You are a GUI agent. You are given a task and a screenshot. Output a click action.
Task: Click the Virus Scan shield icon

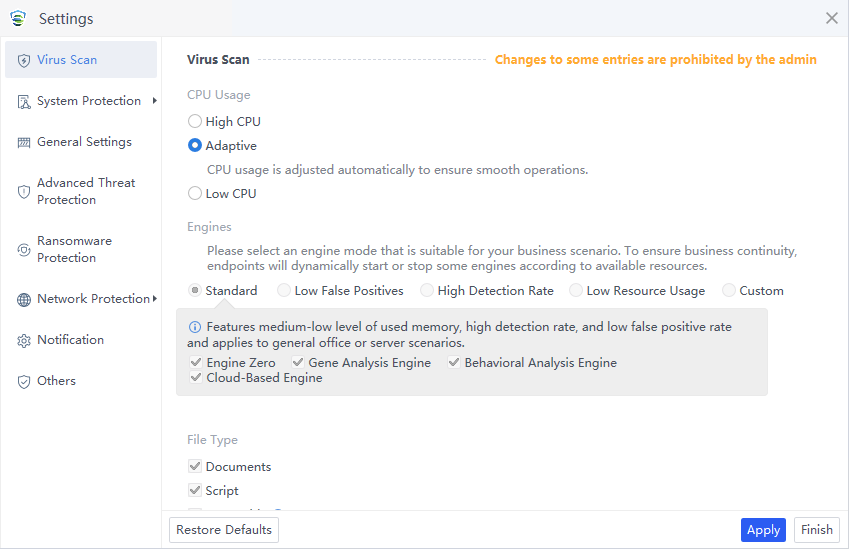pyautogui.click(x=24, y=60)
